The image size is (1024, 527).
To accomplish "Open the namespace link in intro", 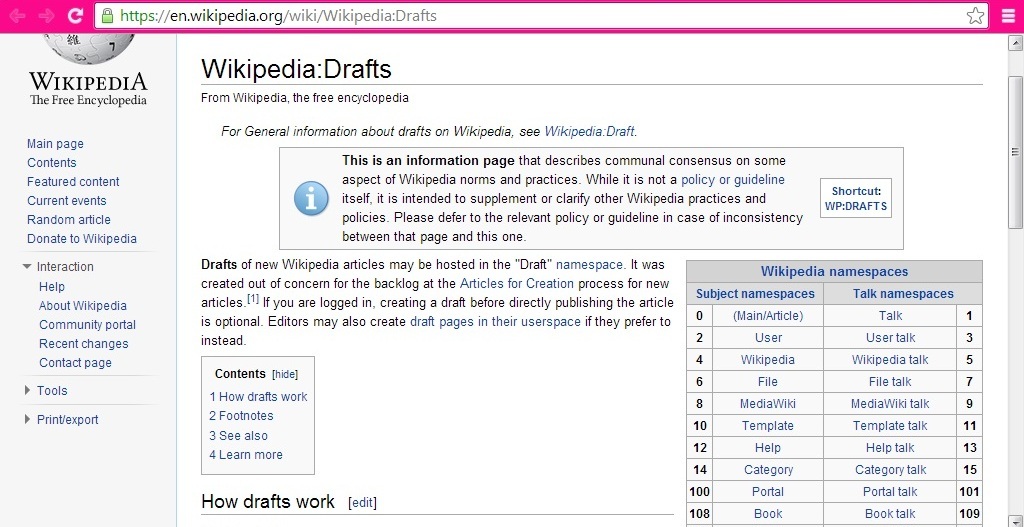I will [590, 264].
